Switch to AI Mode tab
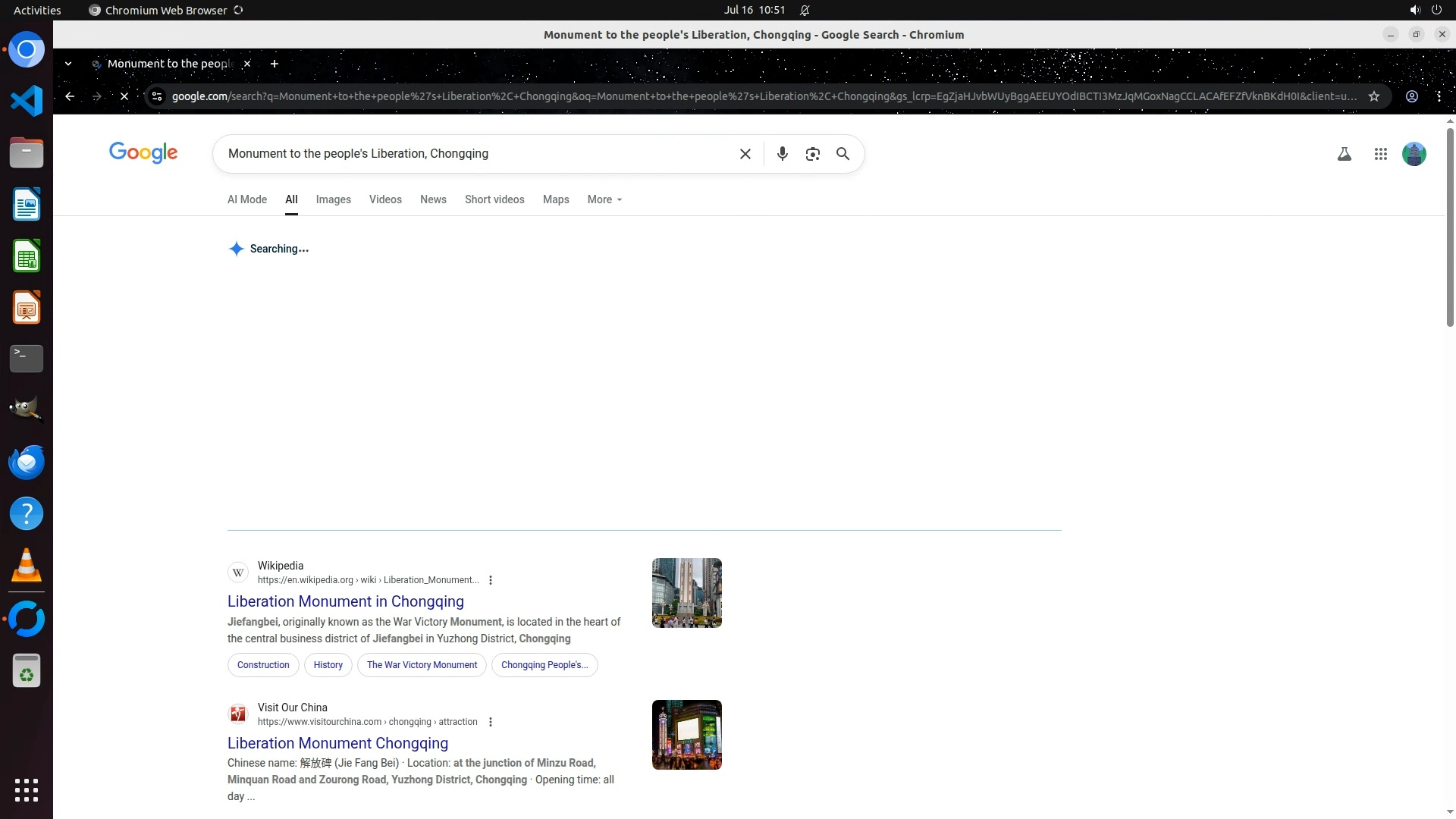This screenshot has width=1456, height=819. tap(247, 199)
